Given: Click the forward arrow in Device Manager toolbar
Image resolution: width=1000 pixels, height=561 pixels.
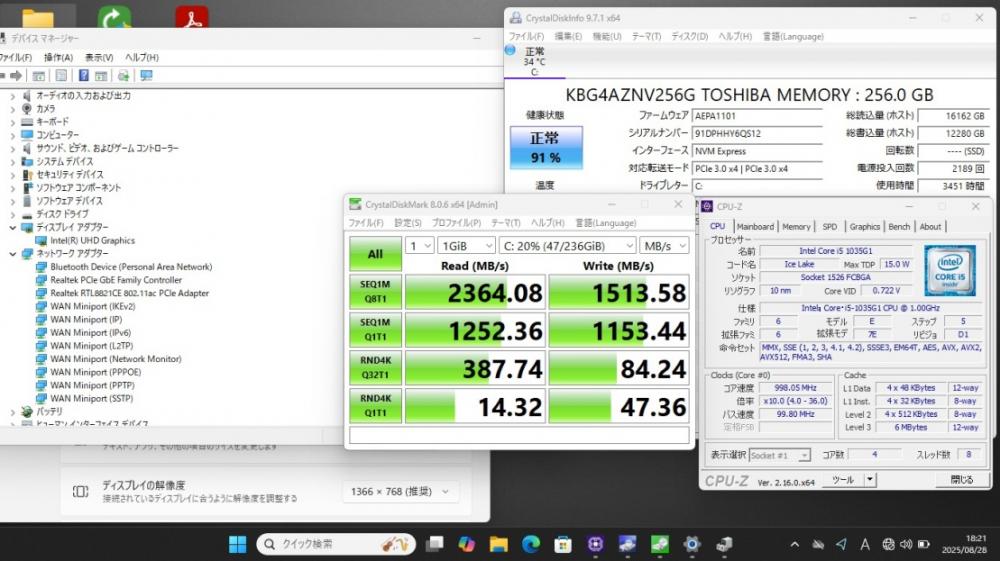Looking at the screenshot, I should pos(16,76).
